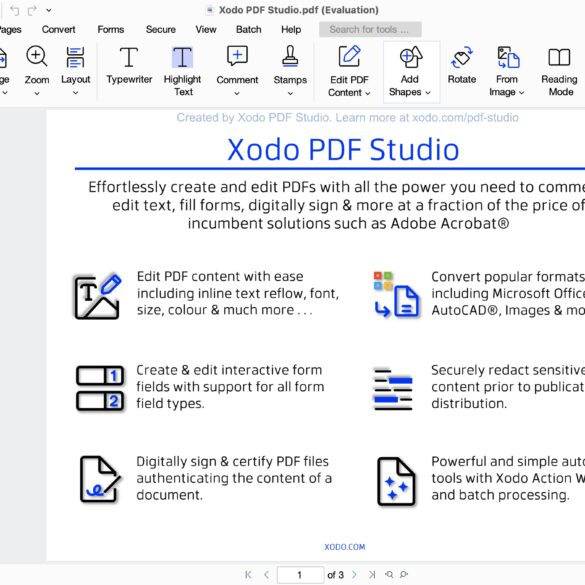The height and width of the screenshot is (585, 585).
Task: Click the digital signature document icon
Action: point(100,479)
